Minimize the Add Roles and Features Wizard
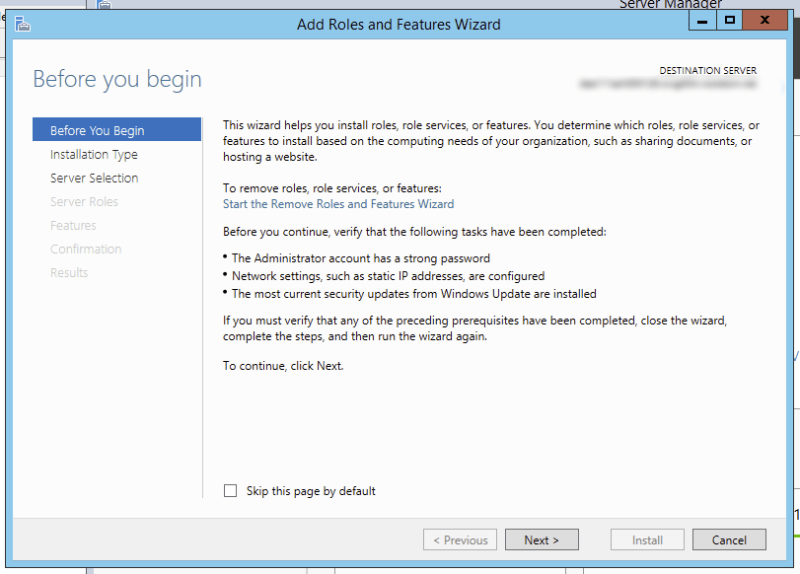Screen dimensions: 800x574 pos(703,21)
